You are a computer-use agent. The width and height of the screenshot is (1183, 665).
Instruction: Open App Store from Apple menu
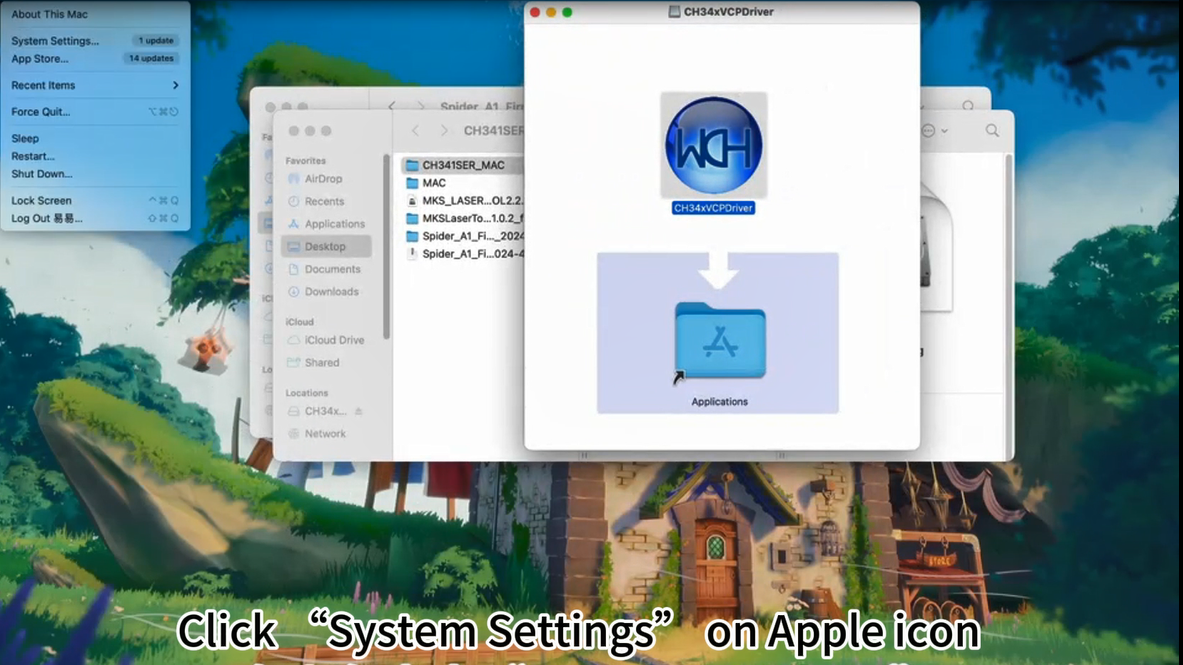(x=39, y=58)
